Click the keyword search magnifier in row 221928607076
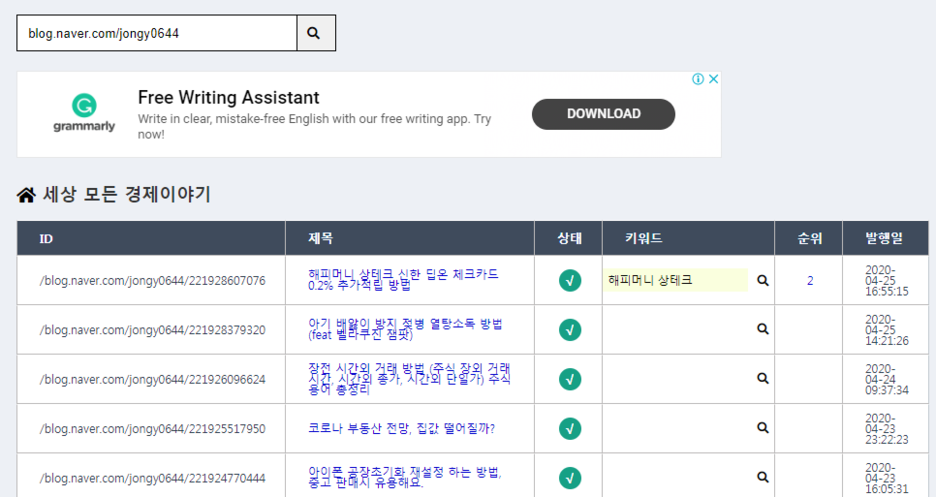This screenshot has width=936, height=497. [x=763, y=280]
